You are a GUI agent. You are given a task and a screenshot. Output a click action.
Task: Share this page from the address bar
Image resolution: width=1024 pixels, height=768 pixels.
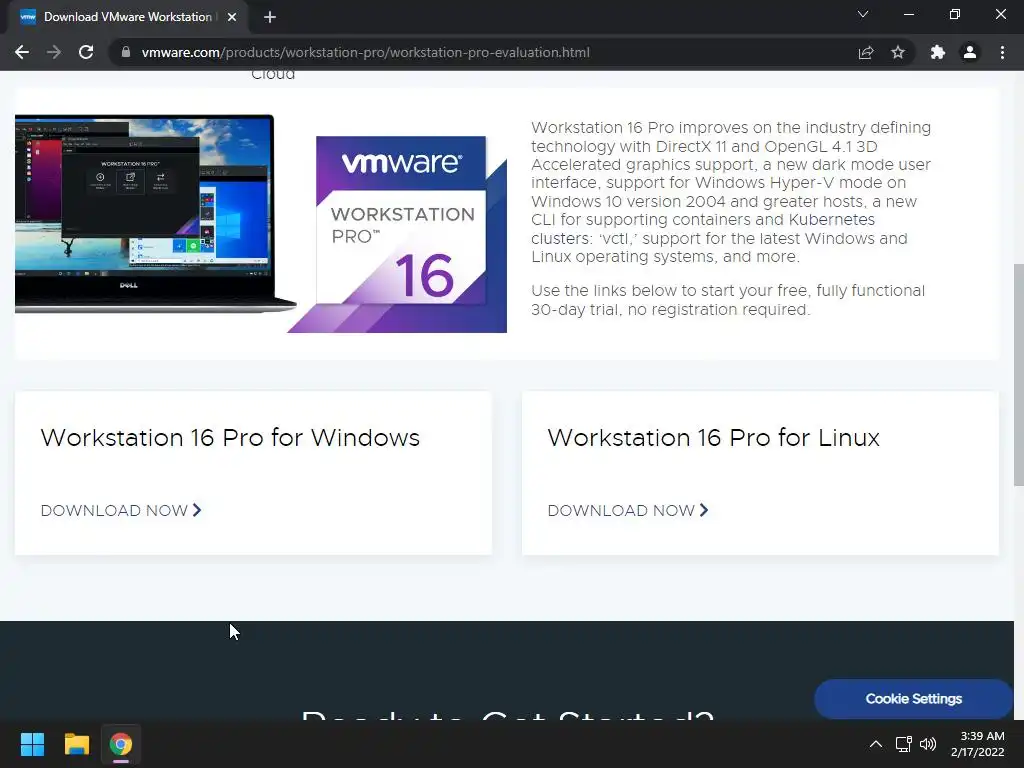[866, 52]
